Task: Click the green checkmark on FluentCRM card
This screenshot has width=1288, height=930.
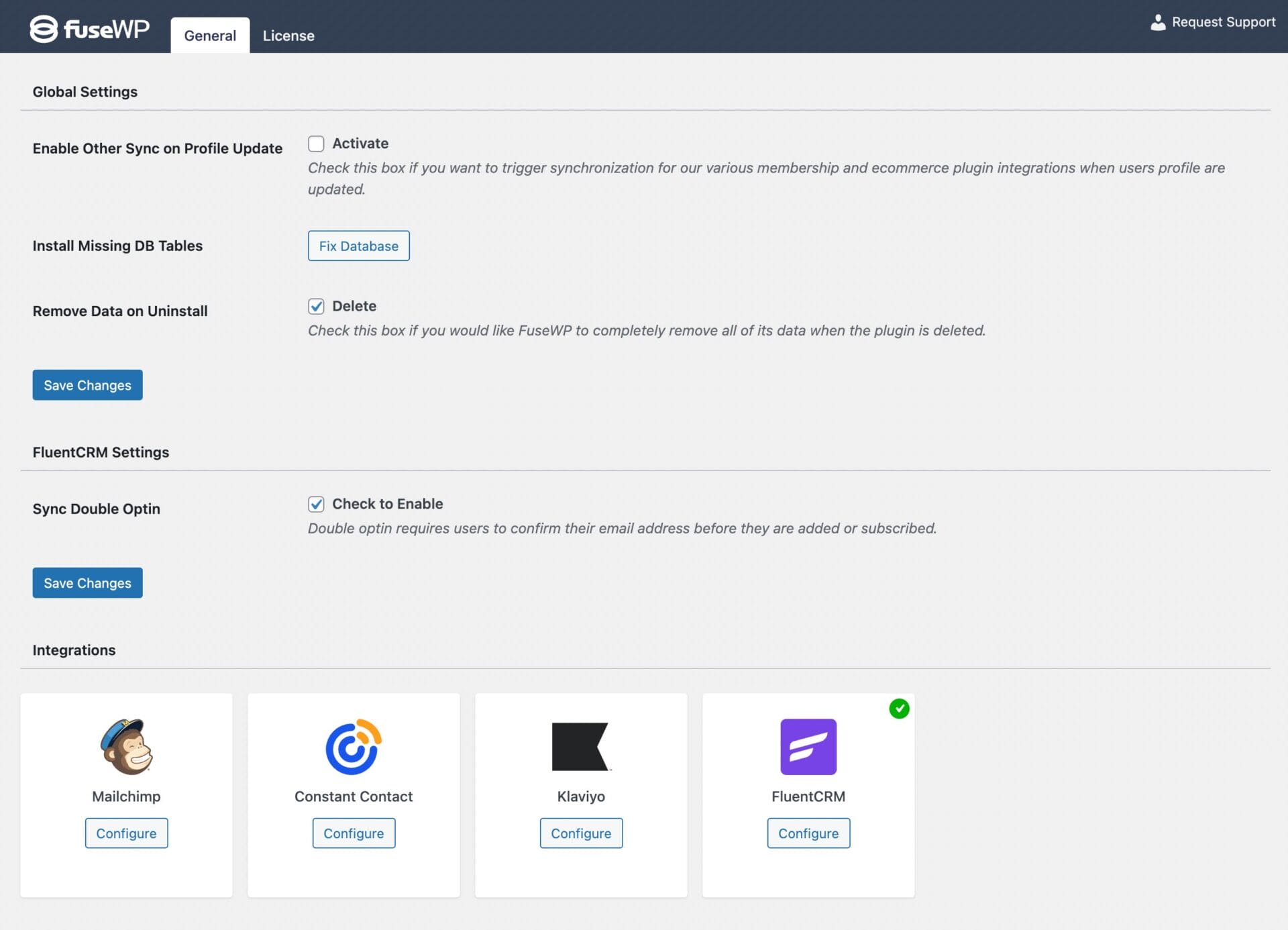Action: click(x=900, y=709)
